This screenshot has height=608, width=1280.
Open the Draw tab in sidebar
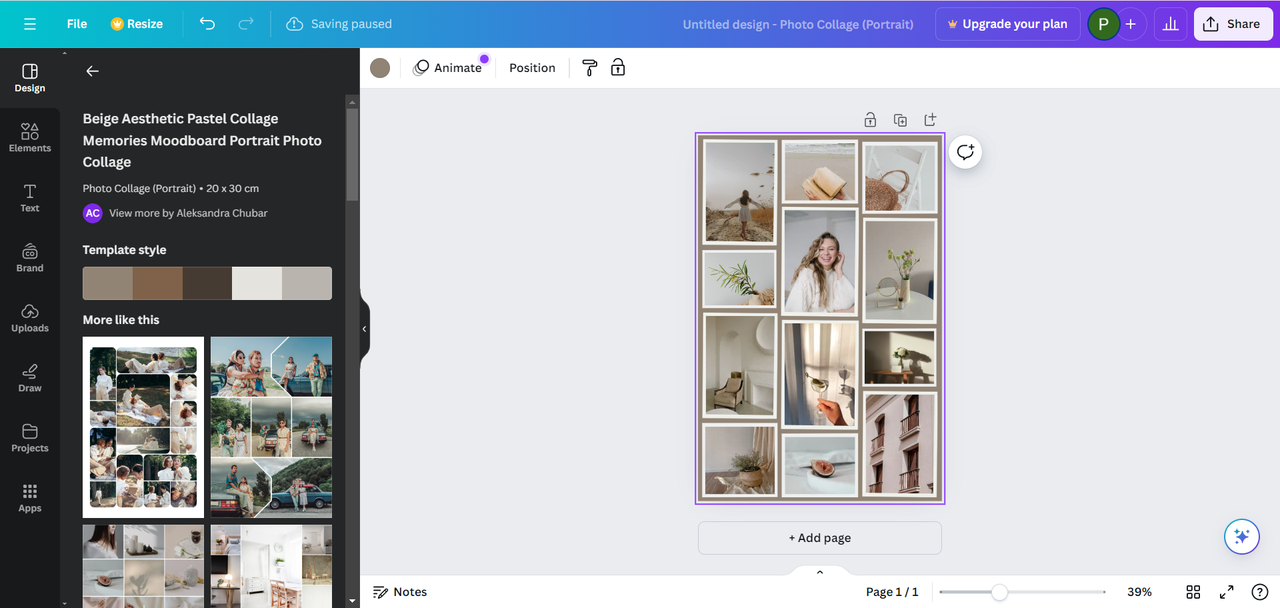(x=30, y=378)
